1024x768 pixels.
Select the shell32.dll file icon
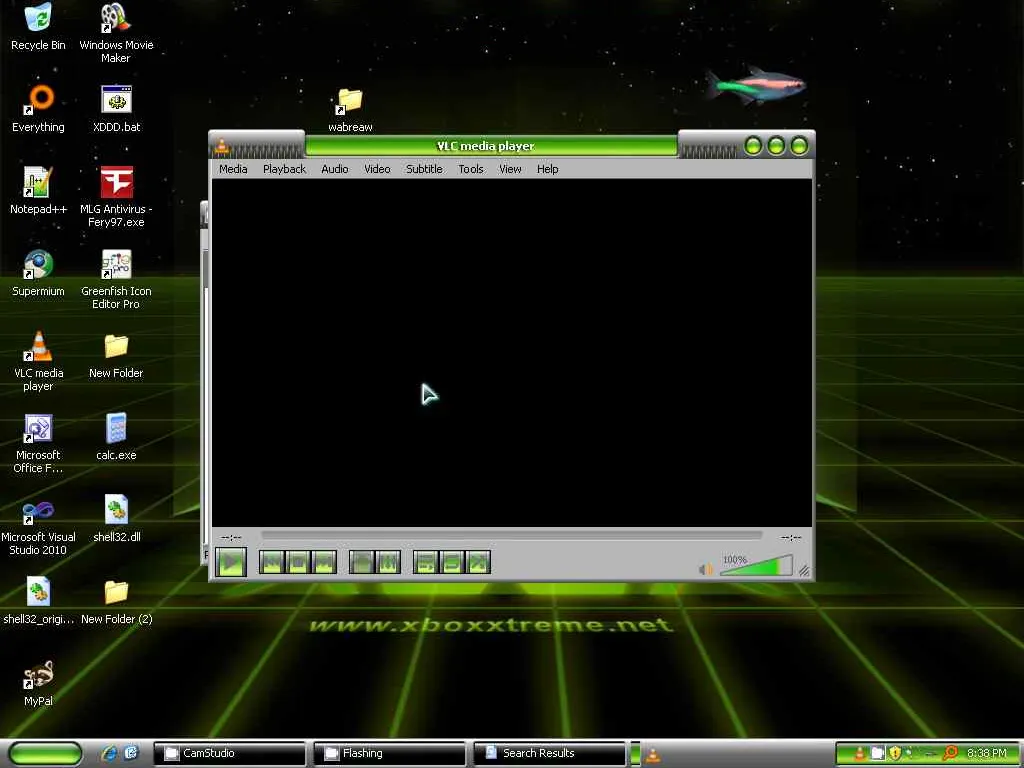(116, 519)
